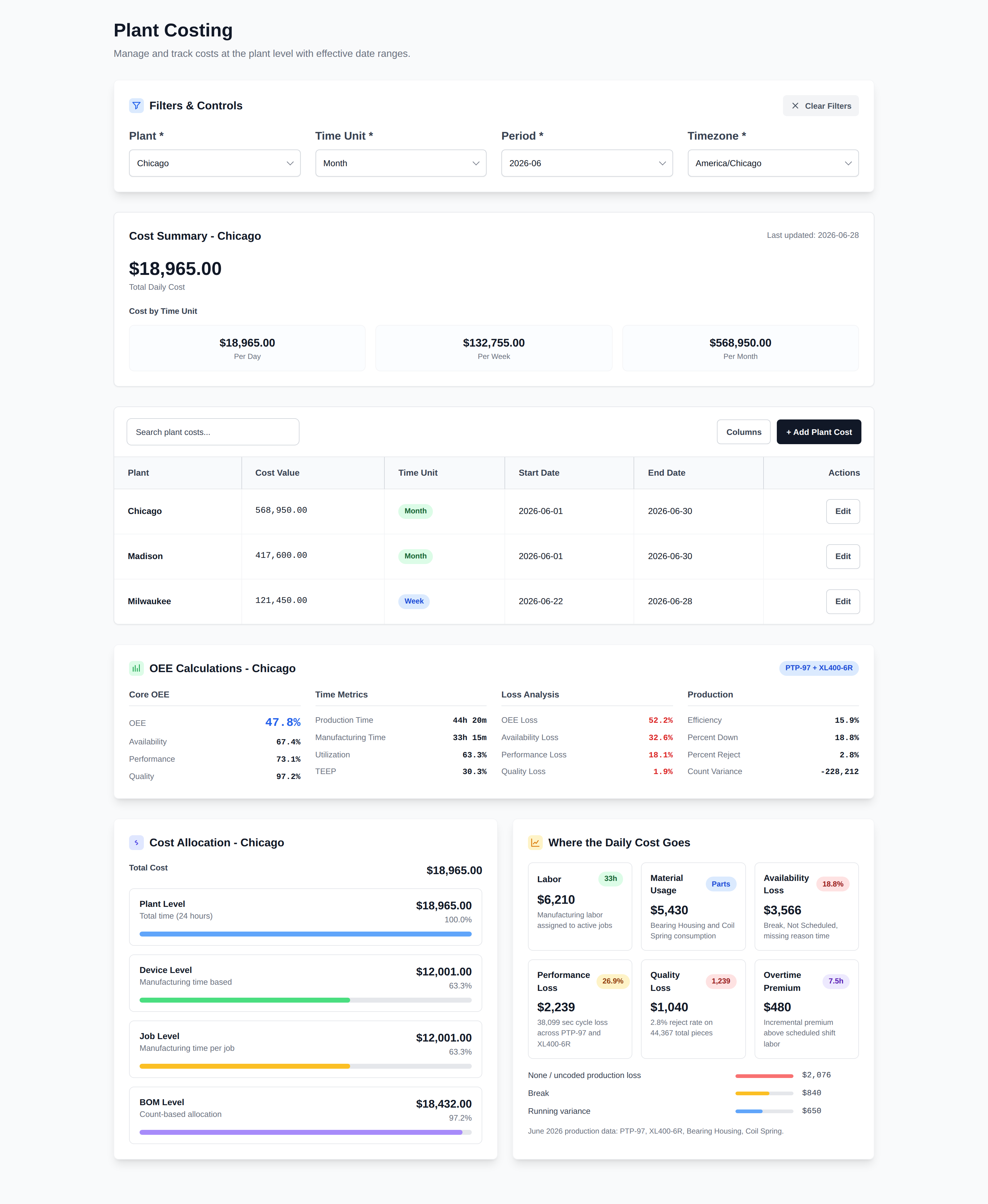Image resolution: width=988 pixels, height=1204 pixels.
Task: Open the Time Unit dropdown showing Month
Action: (401, 163)
